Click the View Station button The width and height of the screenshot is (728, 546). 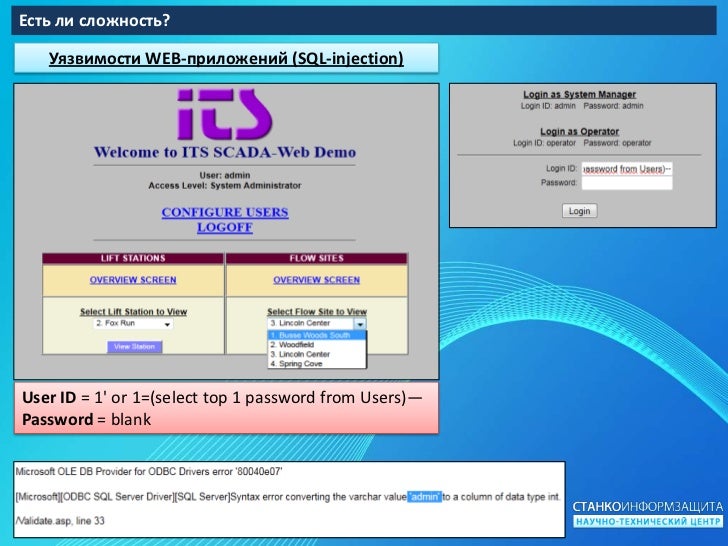tap(135, 347)
